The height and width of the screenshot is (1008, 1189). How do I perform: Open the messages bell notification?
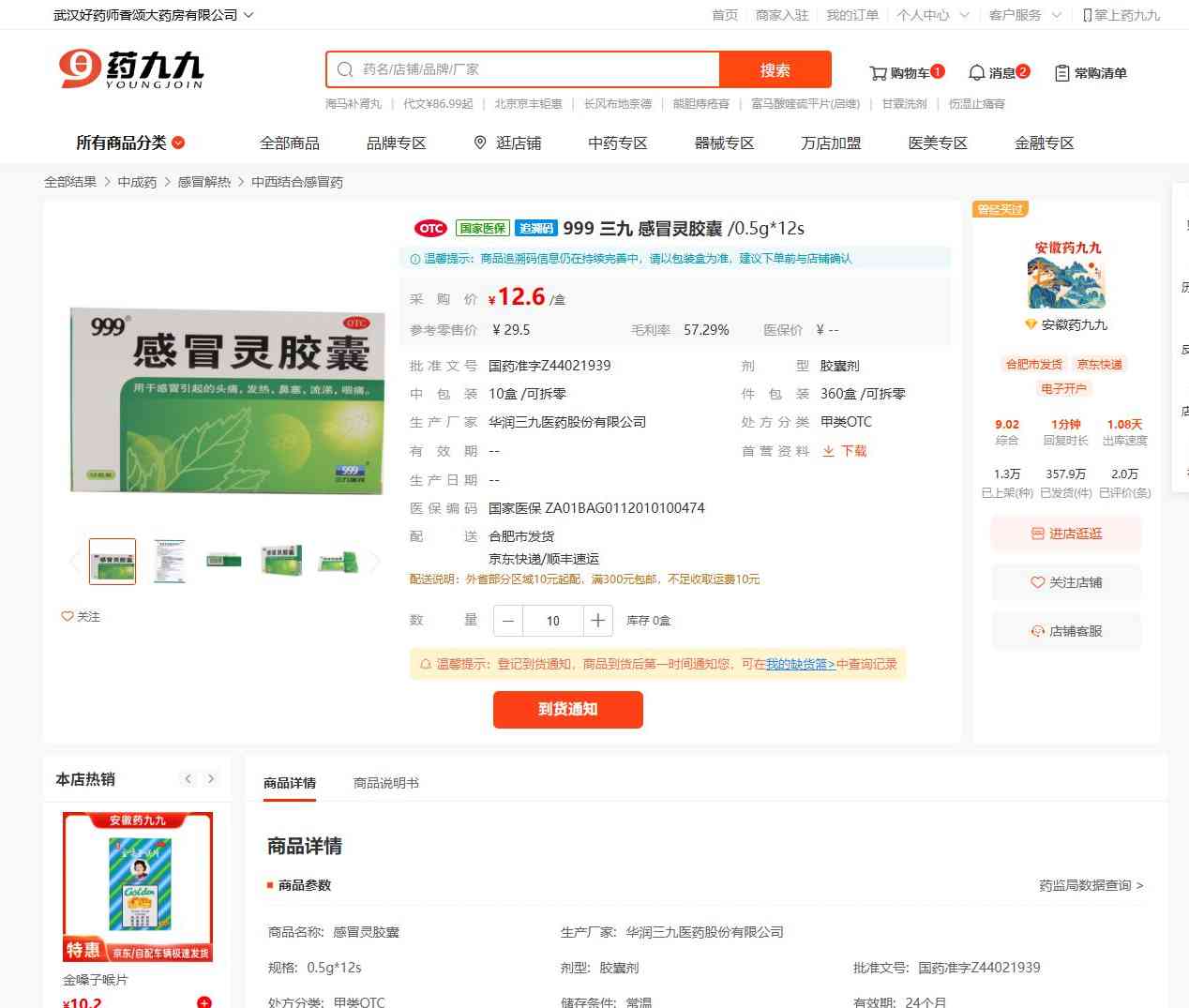point(998,72)
